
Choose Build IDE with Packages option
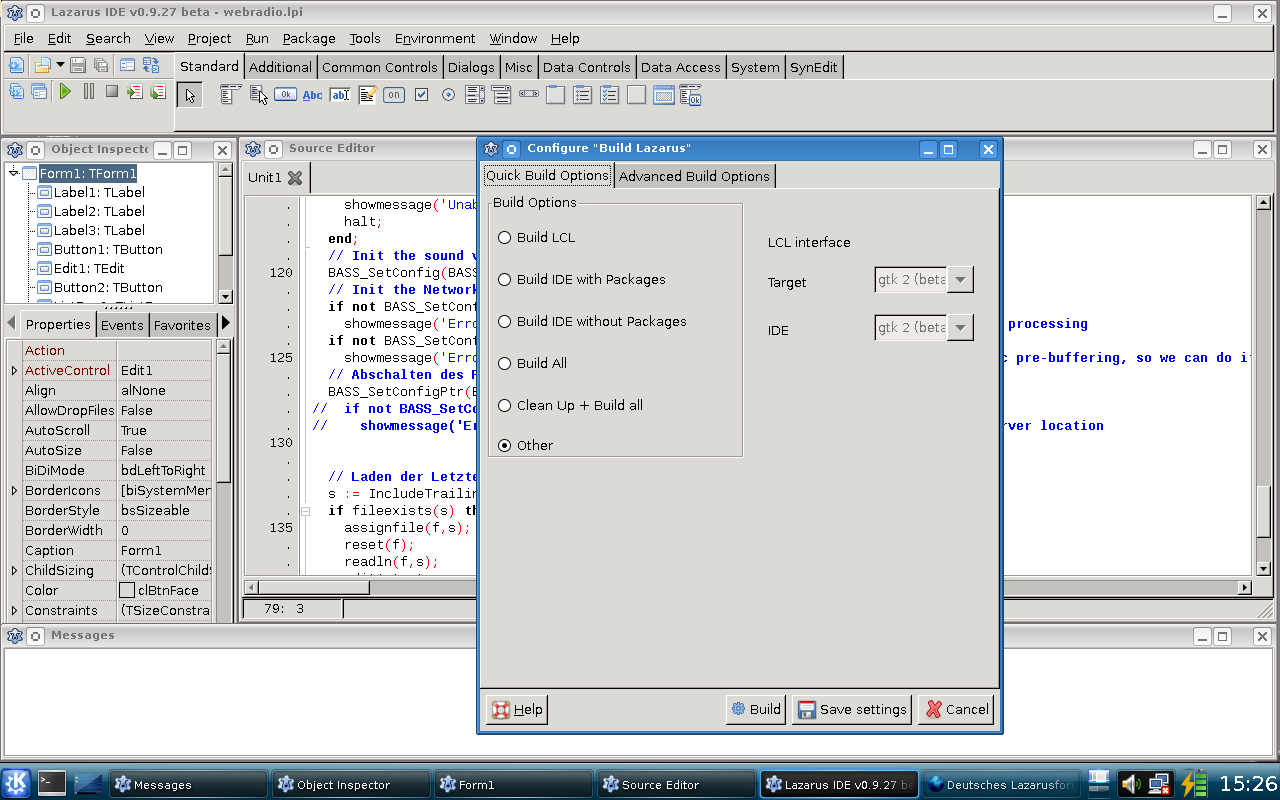pyautogui.click(x=505, y=280)
